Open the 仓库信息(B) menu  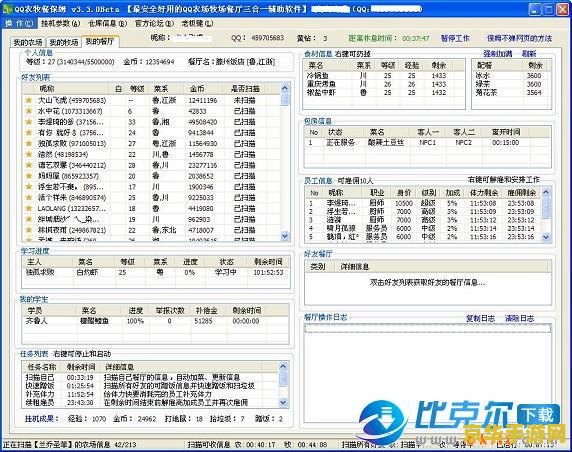[x=108, y=23]
